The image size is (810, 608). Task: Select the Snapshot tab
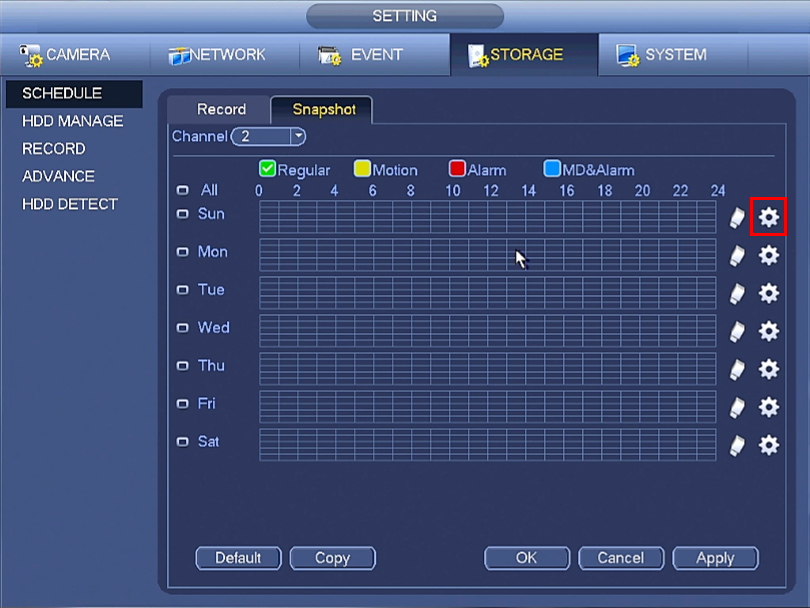(323, 110)
